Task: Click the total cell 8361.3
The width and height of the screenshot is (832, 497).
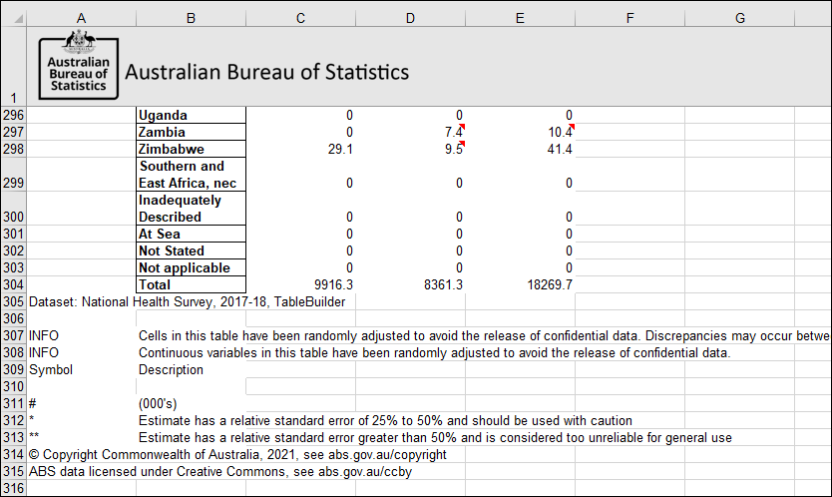Action: pos(410,285)
